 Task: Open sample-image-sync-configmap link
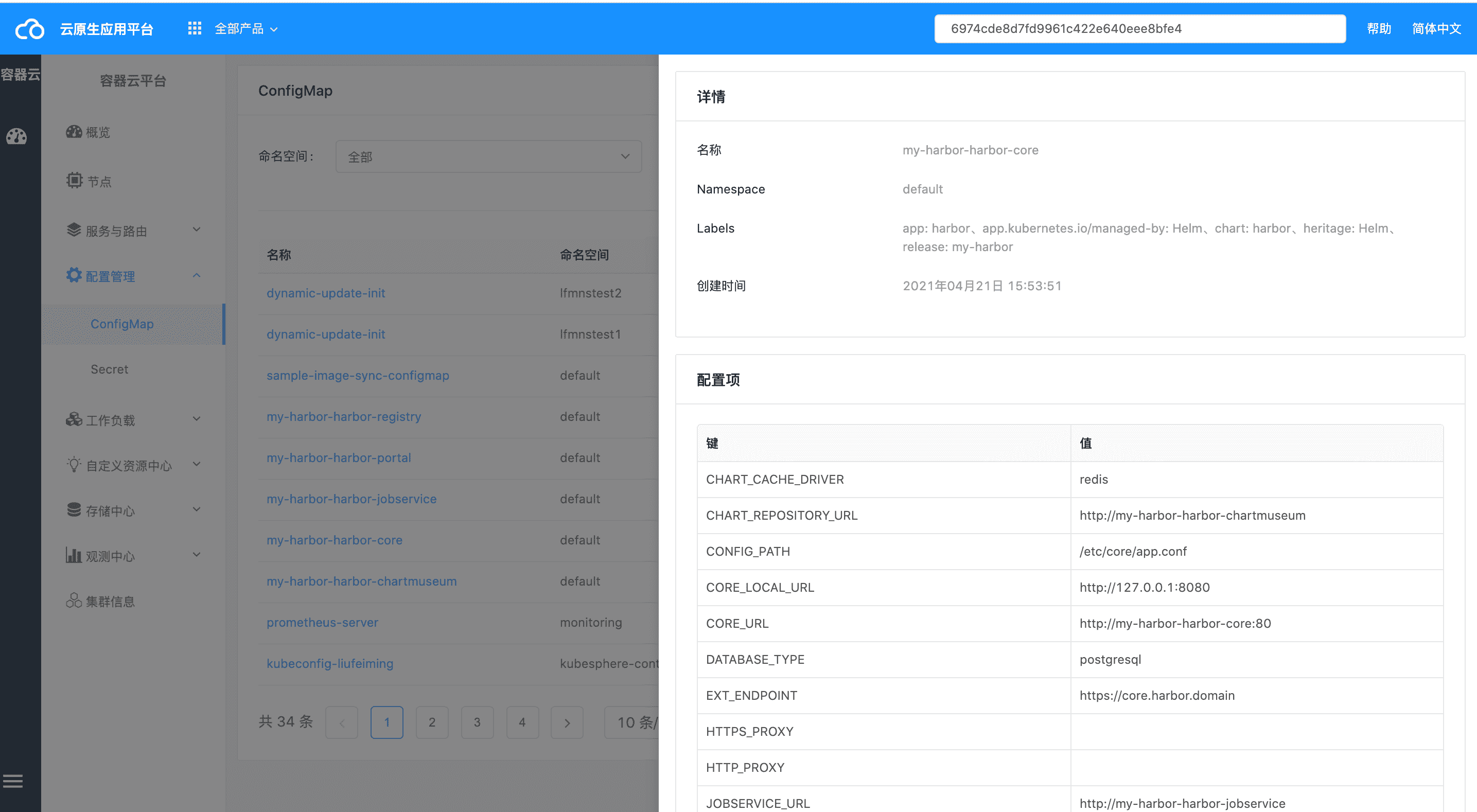point(358,376)
